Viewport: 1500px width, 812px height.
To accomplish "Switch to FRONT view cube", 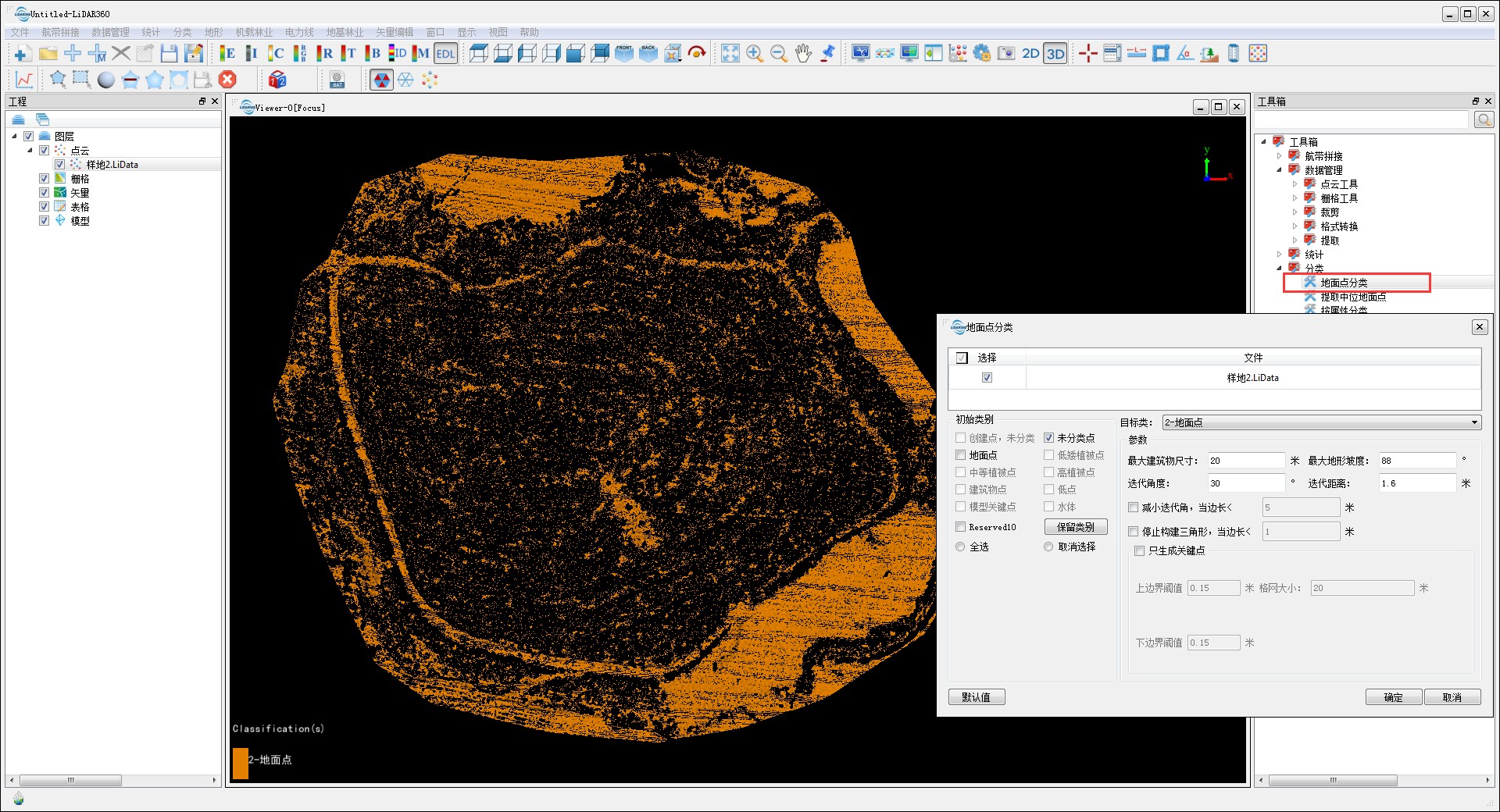I will [x=624, y=53].
